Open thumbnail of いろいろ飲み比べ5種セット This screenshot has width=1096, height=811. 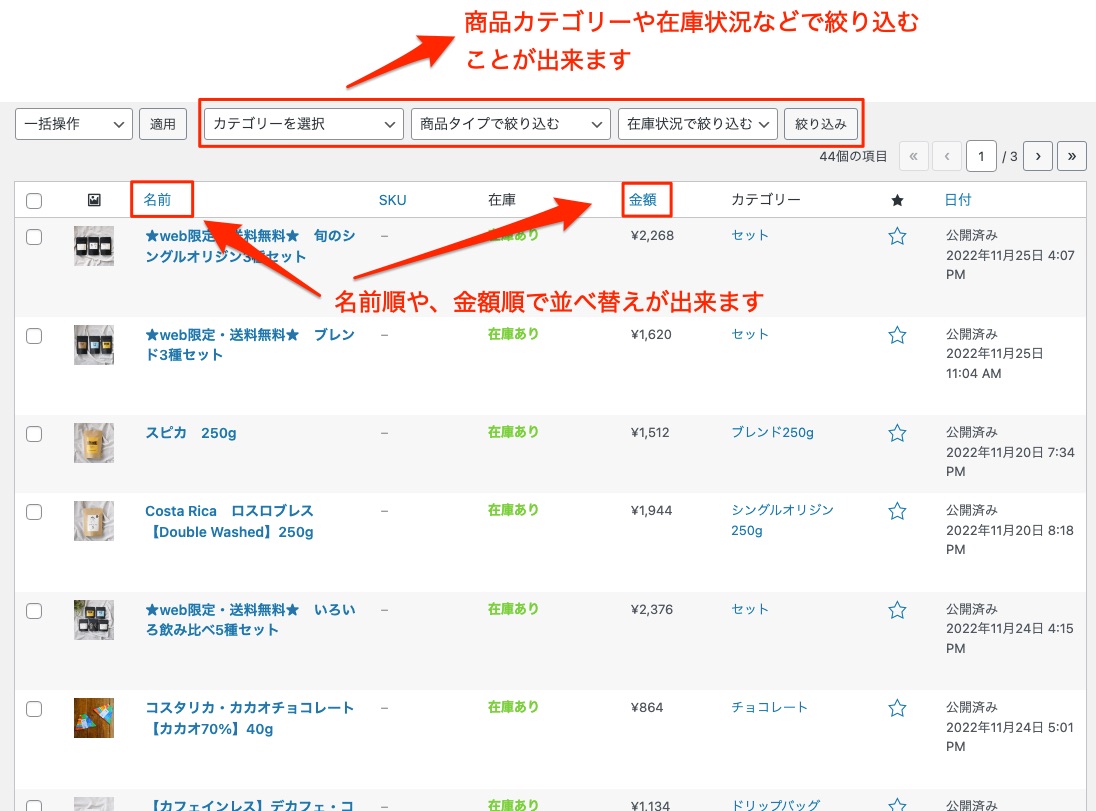coord(94,620)
